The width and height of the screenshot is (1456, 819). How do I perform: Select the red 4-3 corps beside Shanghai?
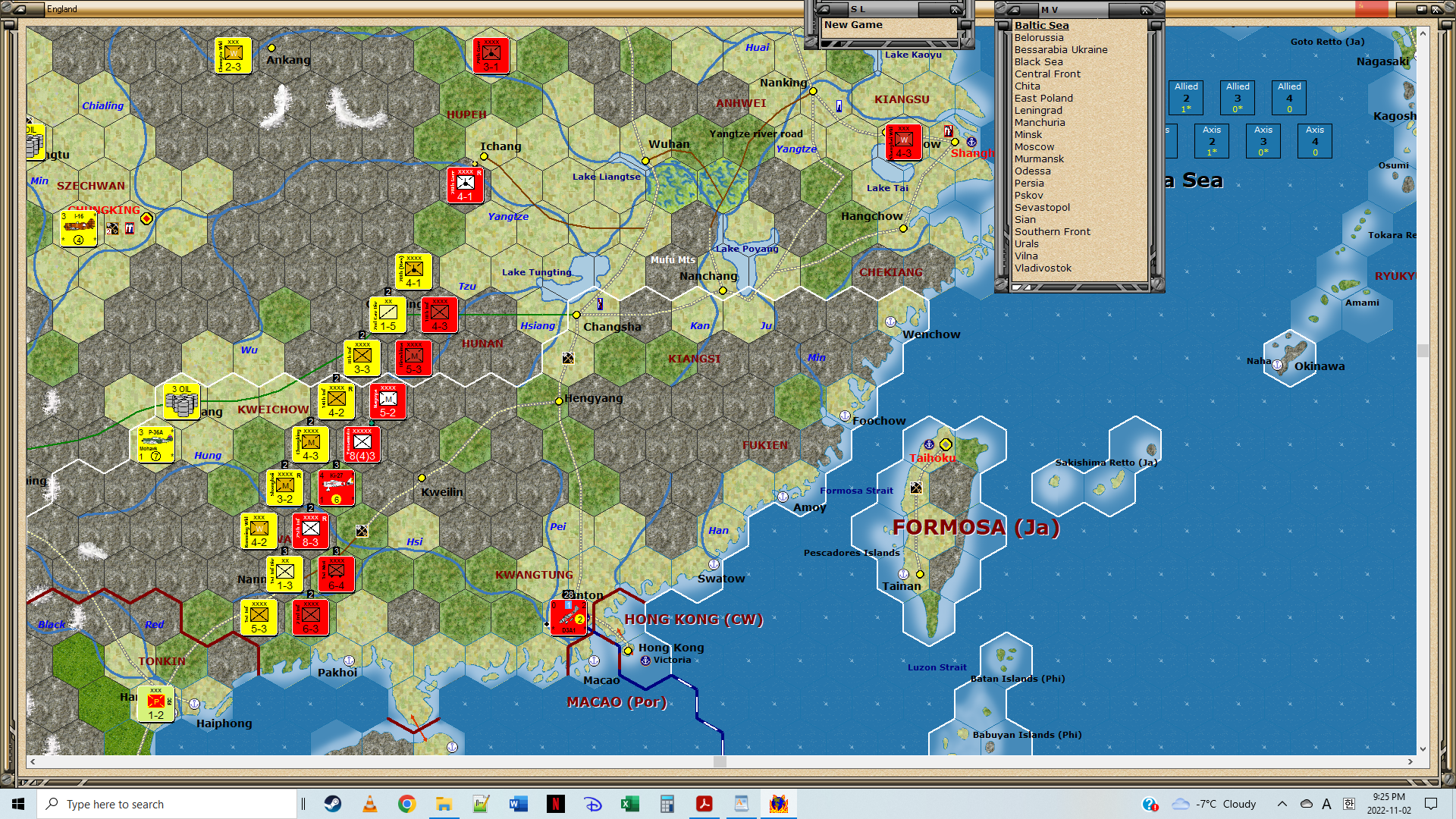[903, 142]
